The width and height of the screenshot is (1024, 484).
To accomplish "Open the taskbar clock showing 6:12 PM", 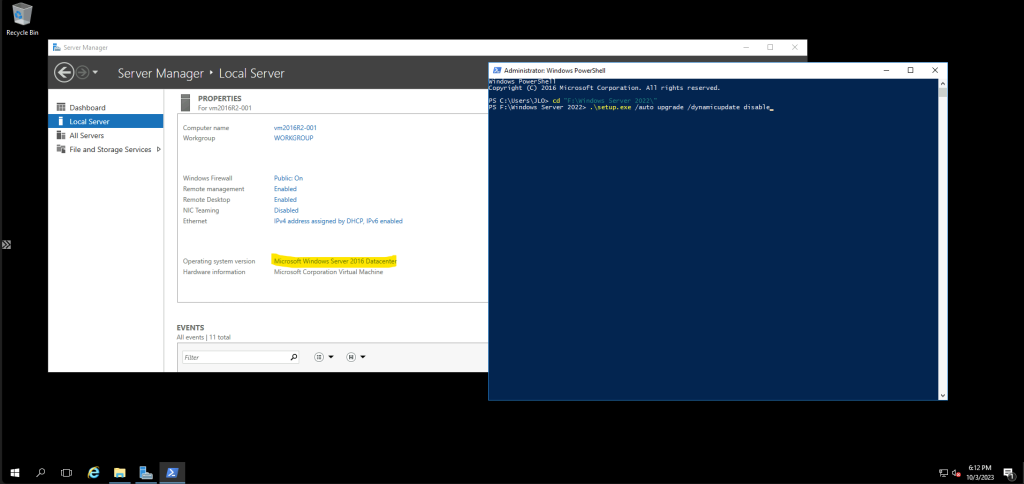I will point(981,472).
